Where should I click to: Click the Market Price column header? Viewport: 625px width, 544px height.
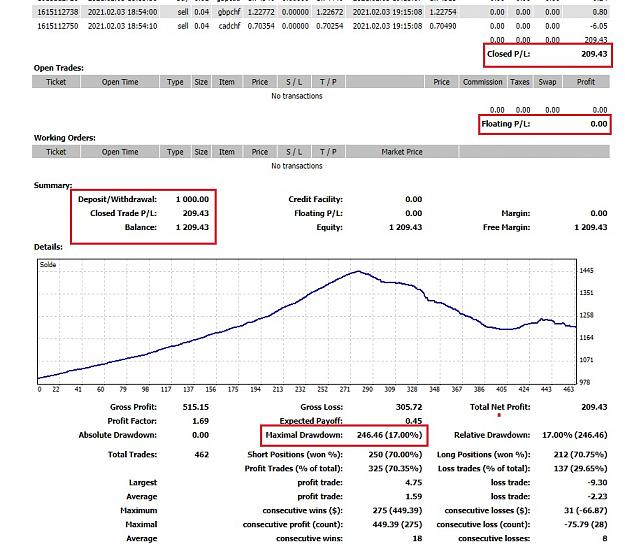click(402, 152)
